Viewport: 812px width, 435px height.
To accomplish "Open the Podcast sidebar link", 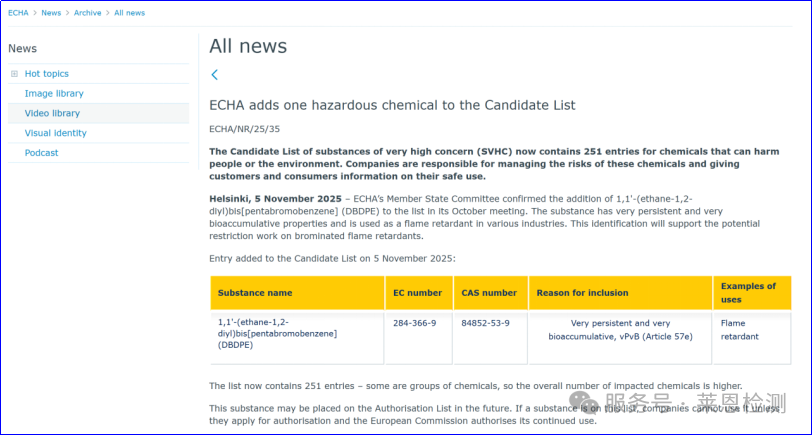I will [41, 153].
